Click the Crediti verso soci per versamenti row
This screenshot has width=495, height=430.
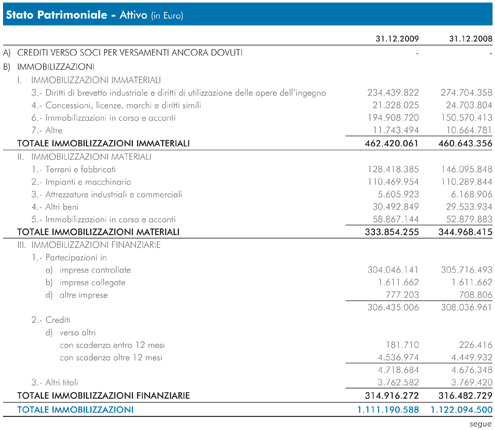[248, 53]
